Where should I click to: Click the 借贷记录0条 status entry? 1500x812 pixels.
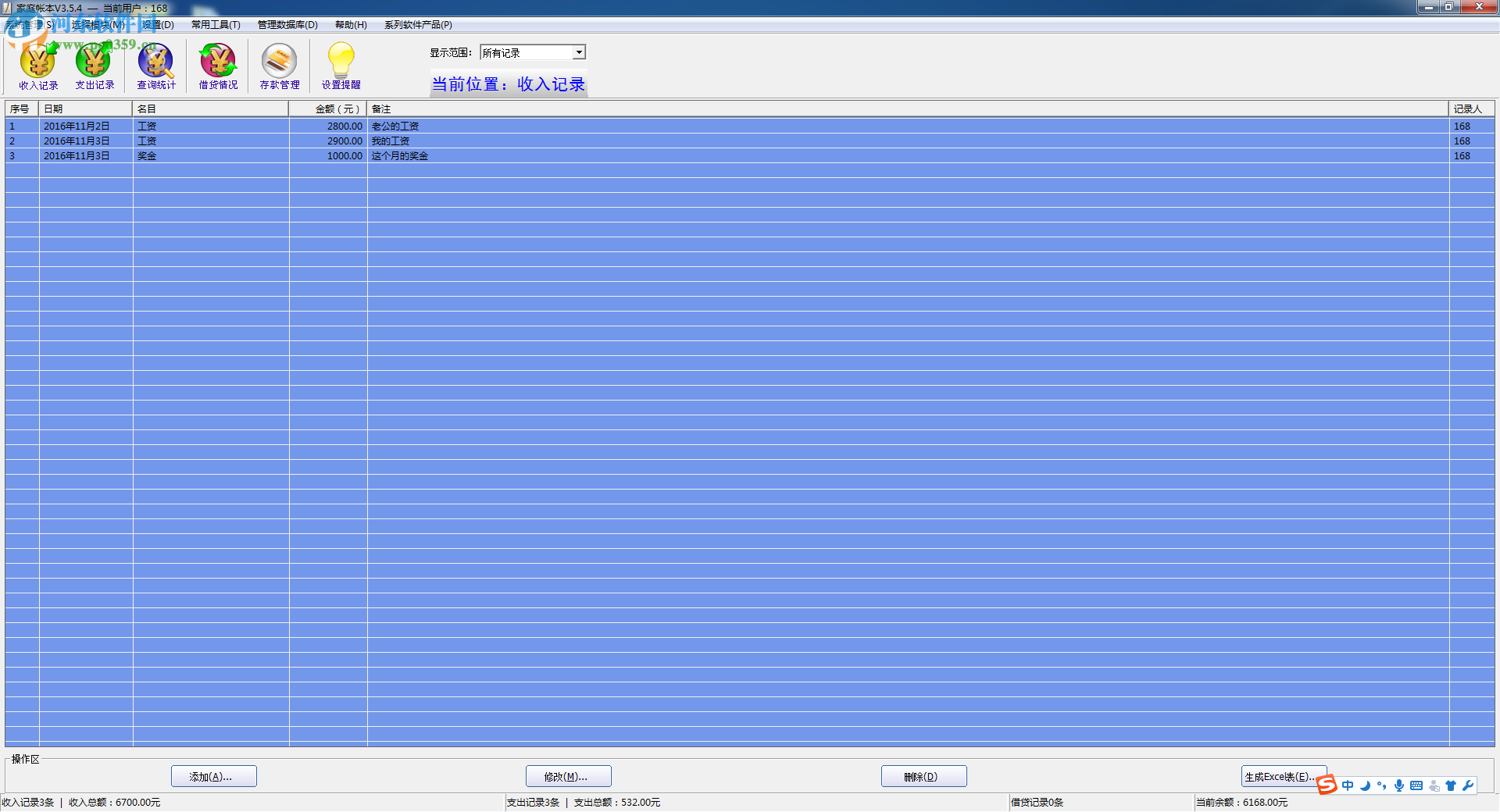click(1037, 803)
